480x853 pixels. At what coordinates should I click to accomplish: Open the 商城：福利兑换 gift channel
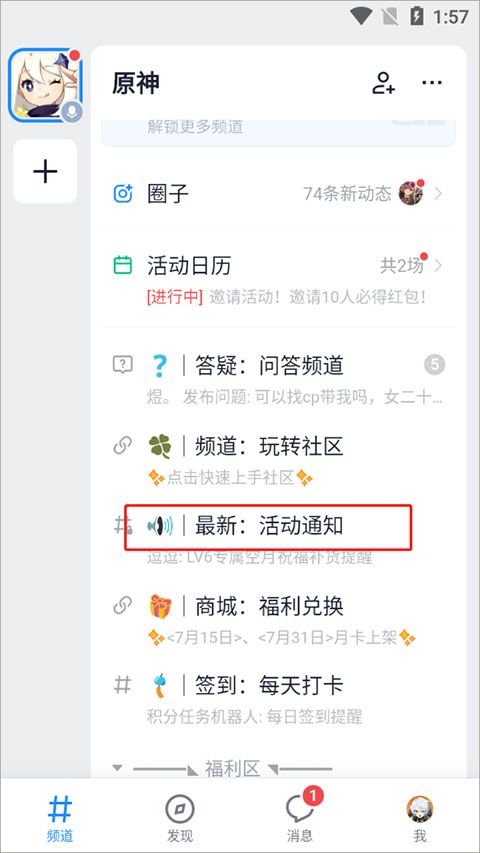(279, 617)
